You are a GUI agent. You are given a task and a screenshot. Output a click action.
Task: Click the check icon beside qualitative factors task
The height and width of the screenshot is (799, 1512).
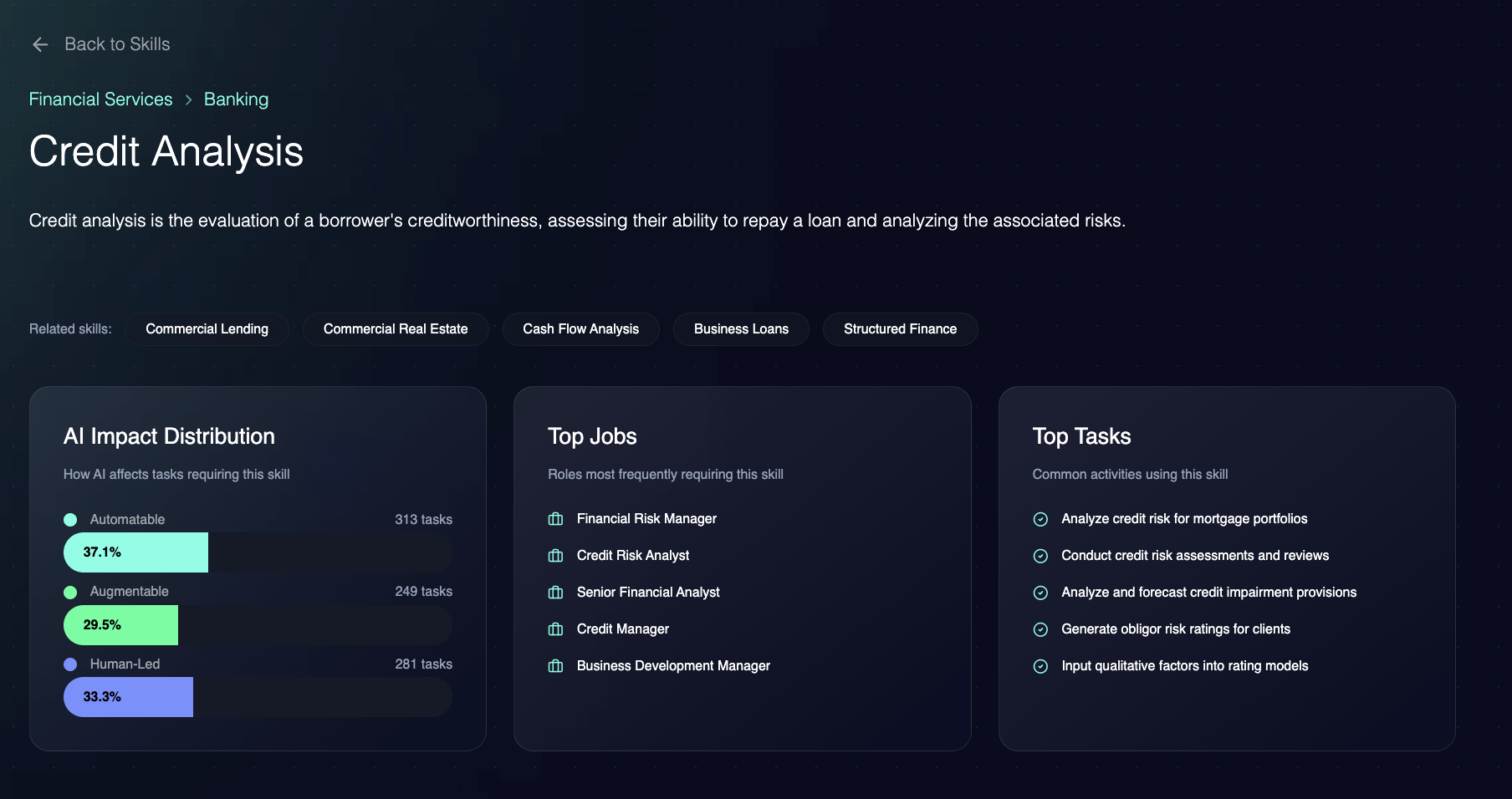1040,666
